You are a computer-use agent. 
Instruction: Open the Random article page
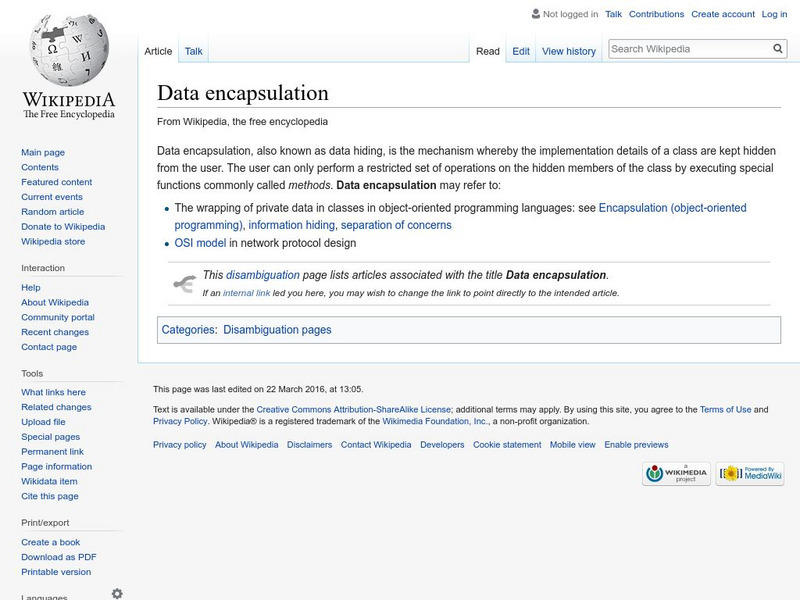point(54,211)
